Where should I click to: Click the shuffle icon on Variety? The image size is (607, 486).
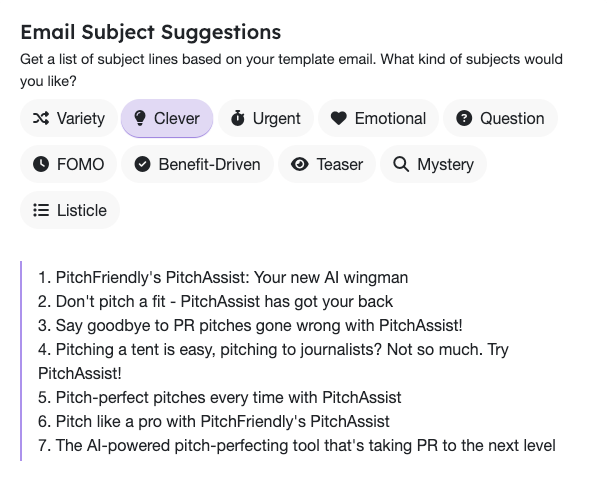click(x=40, y=118)
